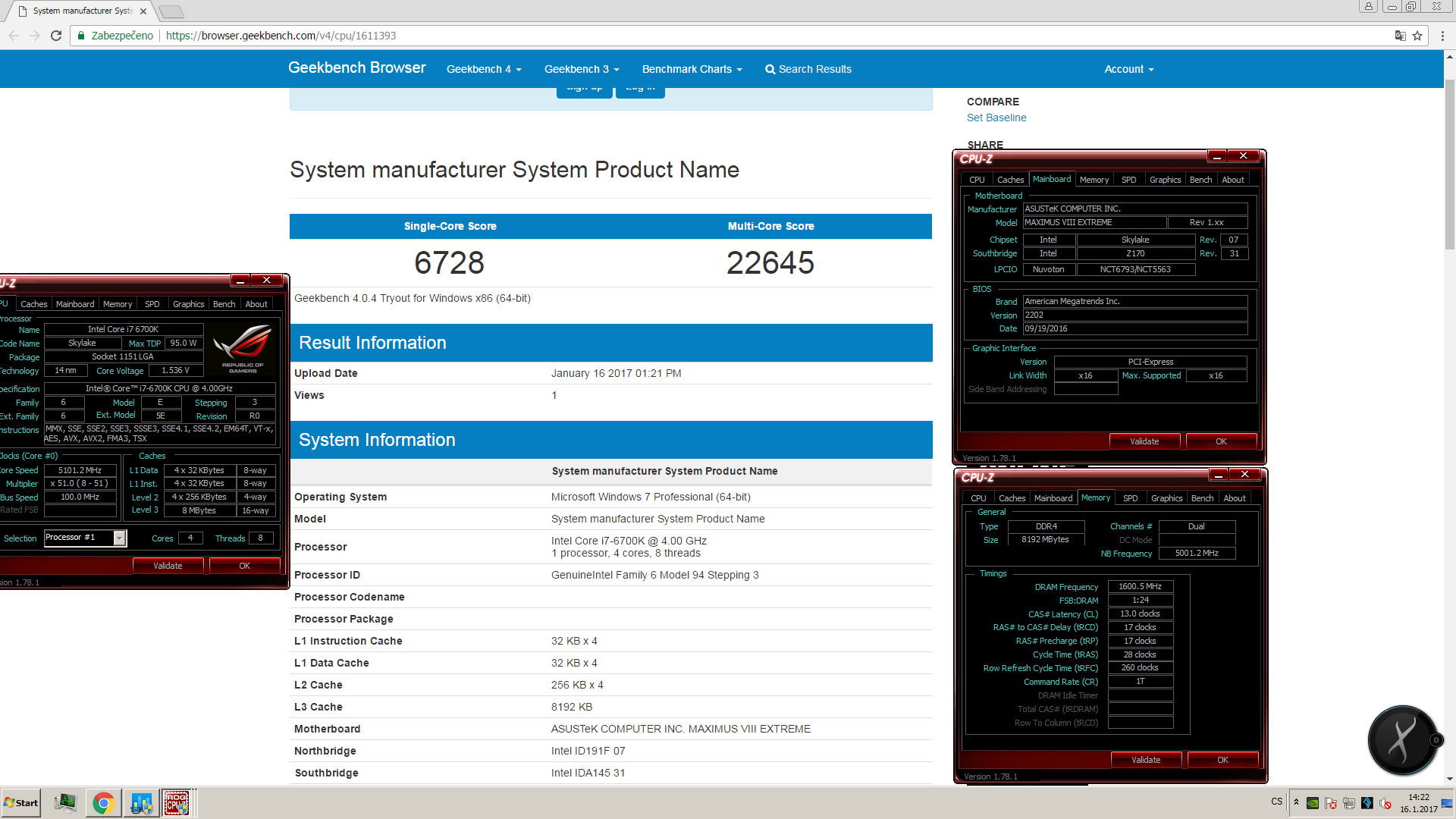Click the Search Results magnifier link
1456x819 pixels.
808,69
